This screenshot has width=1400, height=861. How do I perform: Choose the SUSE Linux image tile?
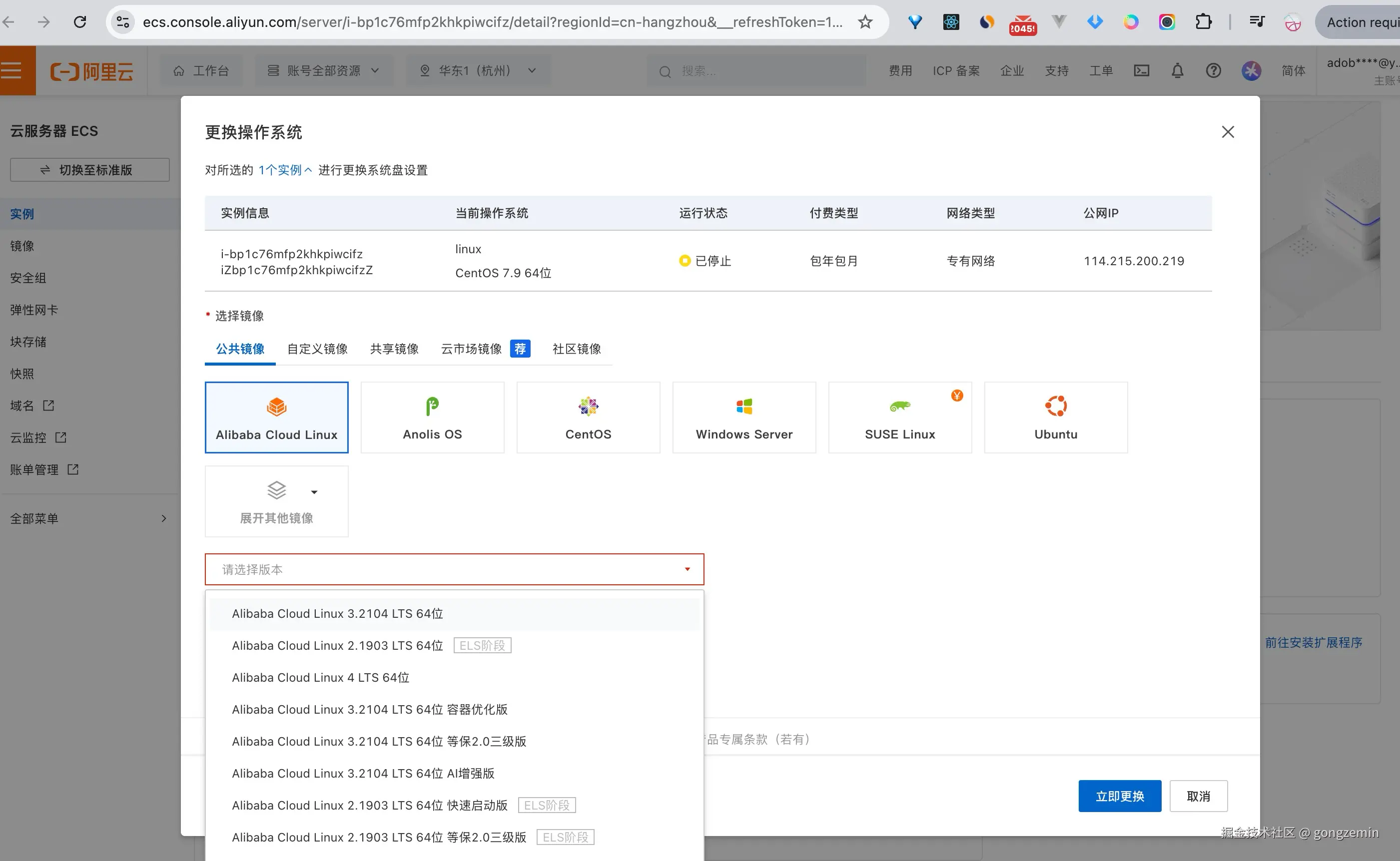click(899, 417)
